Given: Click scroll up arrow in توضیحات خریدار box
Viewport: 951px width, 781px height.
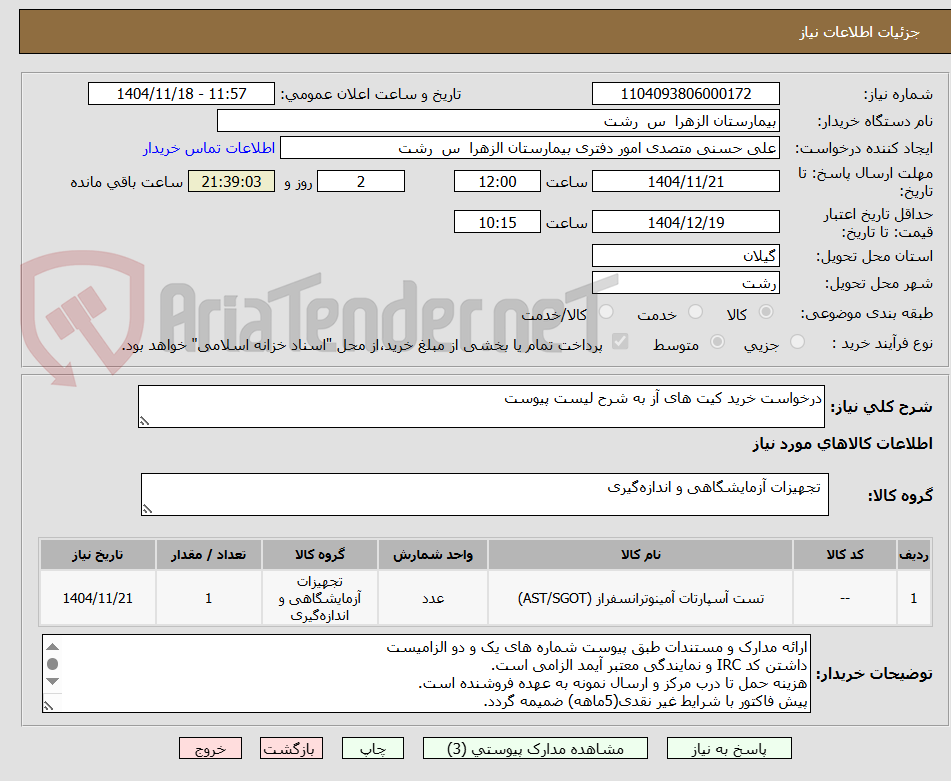Looking at the screenshot, I should [x=53, y=646].
